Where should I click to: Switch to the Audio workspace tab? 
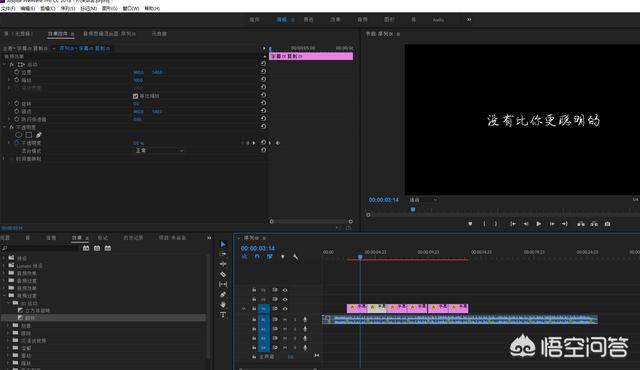click(x=438, y=20)
